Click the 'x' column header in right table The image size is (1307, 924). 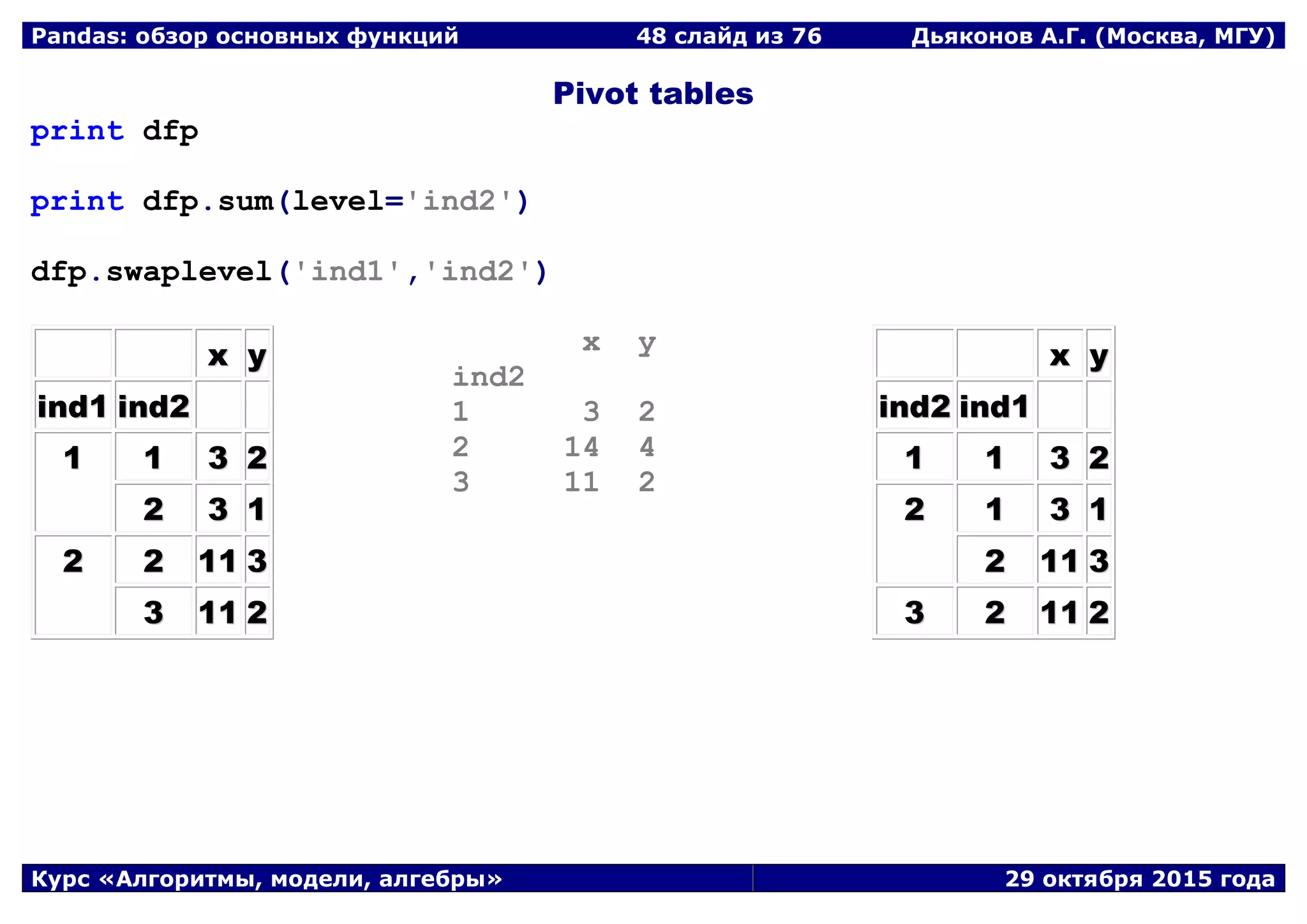coord(1059,355)
